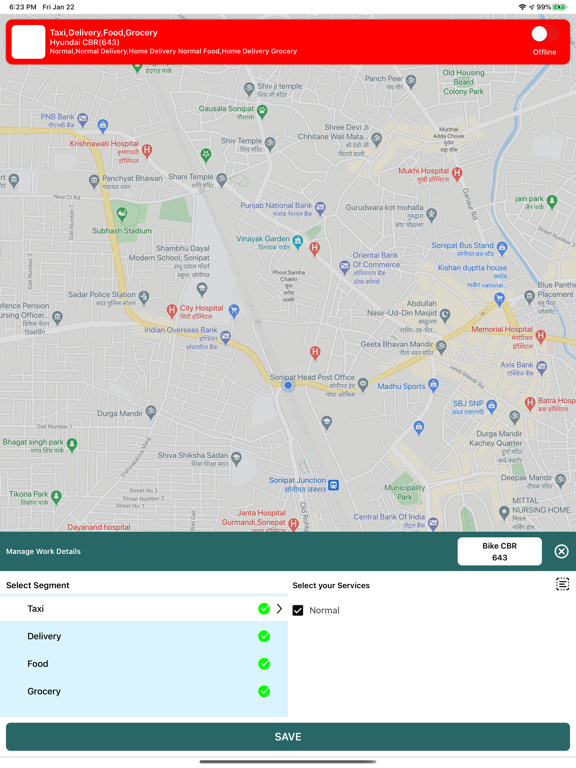Expand the Taxi segment chevron
Image resolution: width=576 pixels, height=768 pixels.
[x=279, y=608]
